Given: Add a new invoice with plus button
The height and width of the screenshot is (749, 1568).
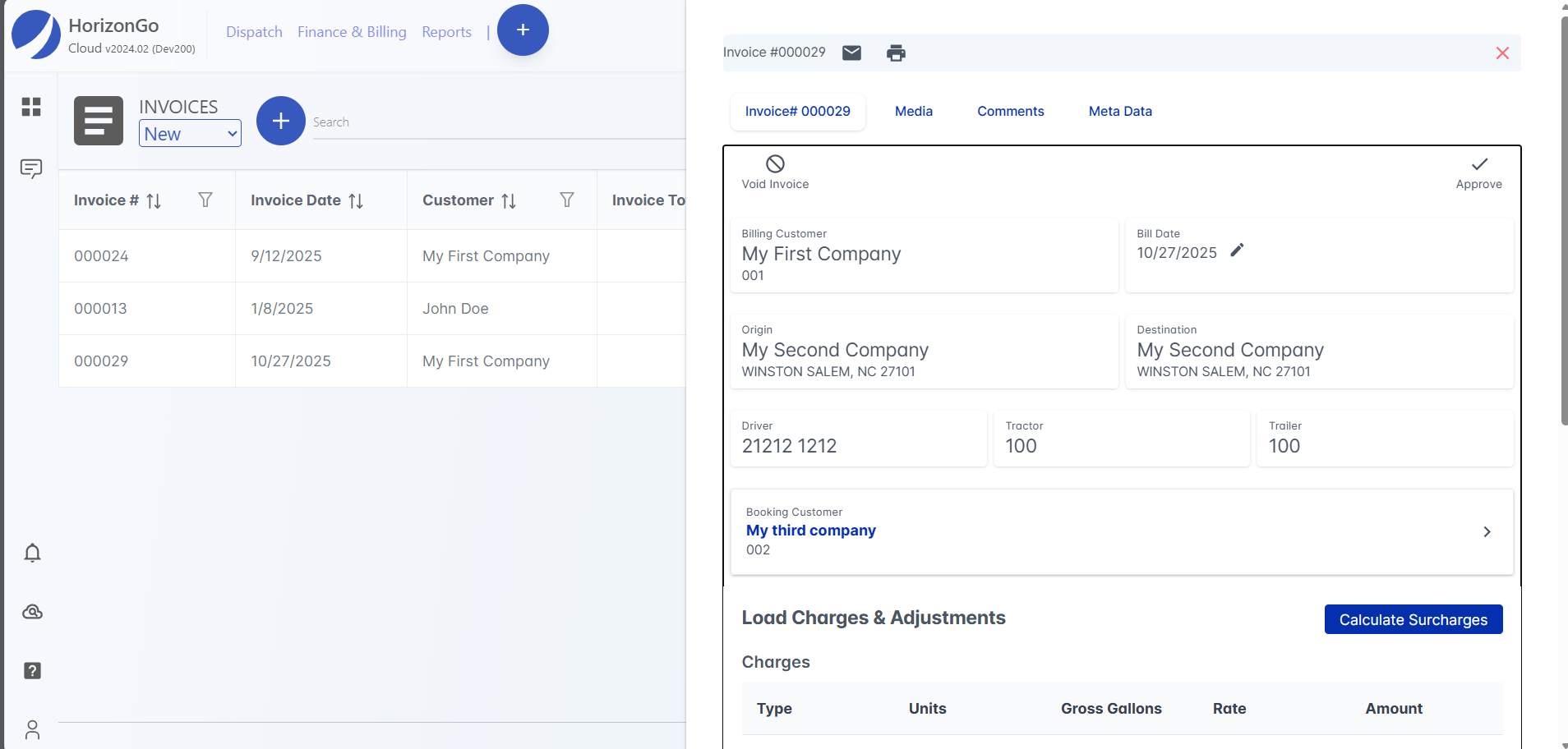Looking at the screenshot, I should pyautogui.click(x=280, y=121).
